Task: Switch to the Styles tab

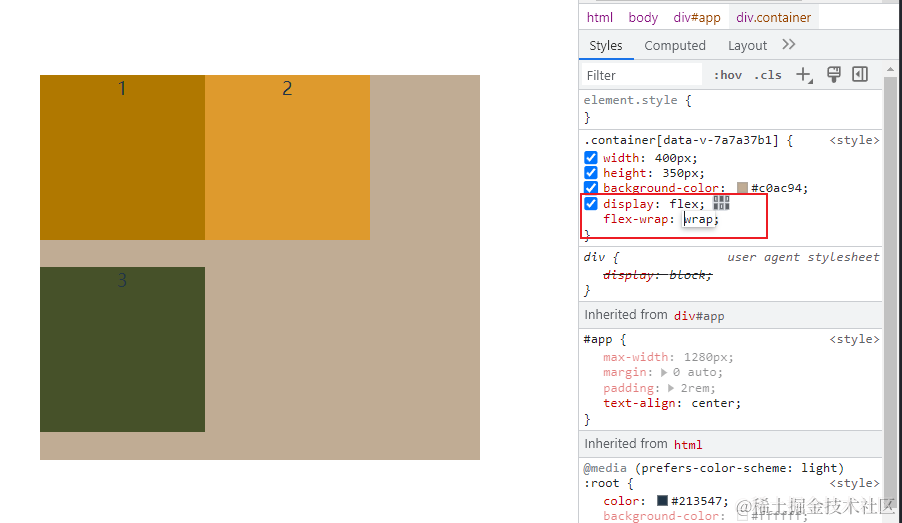Action: pyautogui.click(x=606, y=45)
